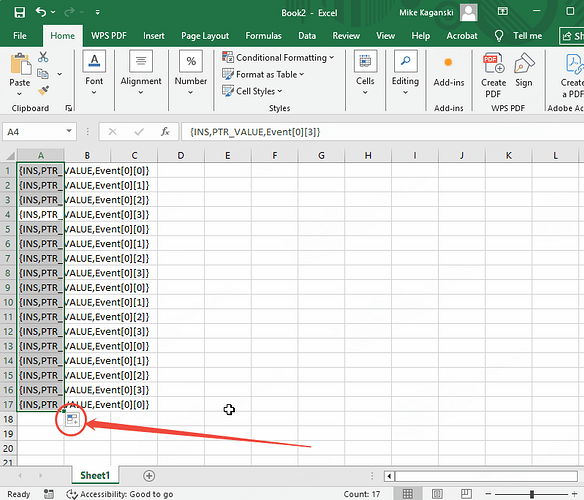Open the Auto Fill Options button
This screenshot has width=584, height=500.
pos(72,420)
